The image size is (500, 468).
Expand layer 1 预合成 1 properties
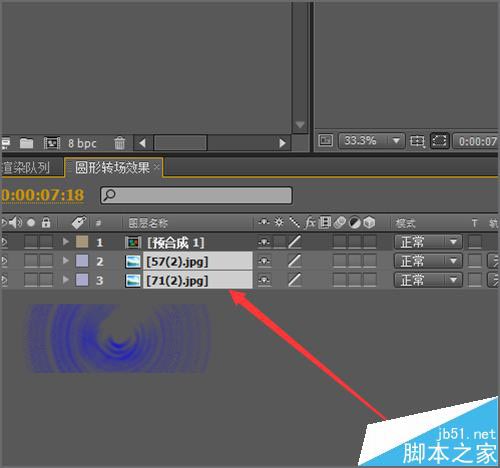coord(66,242)
